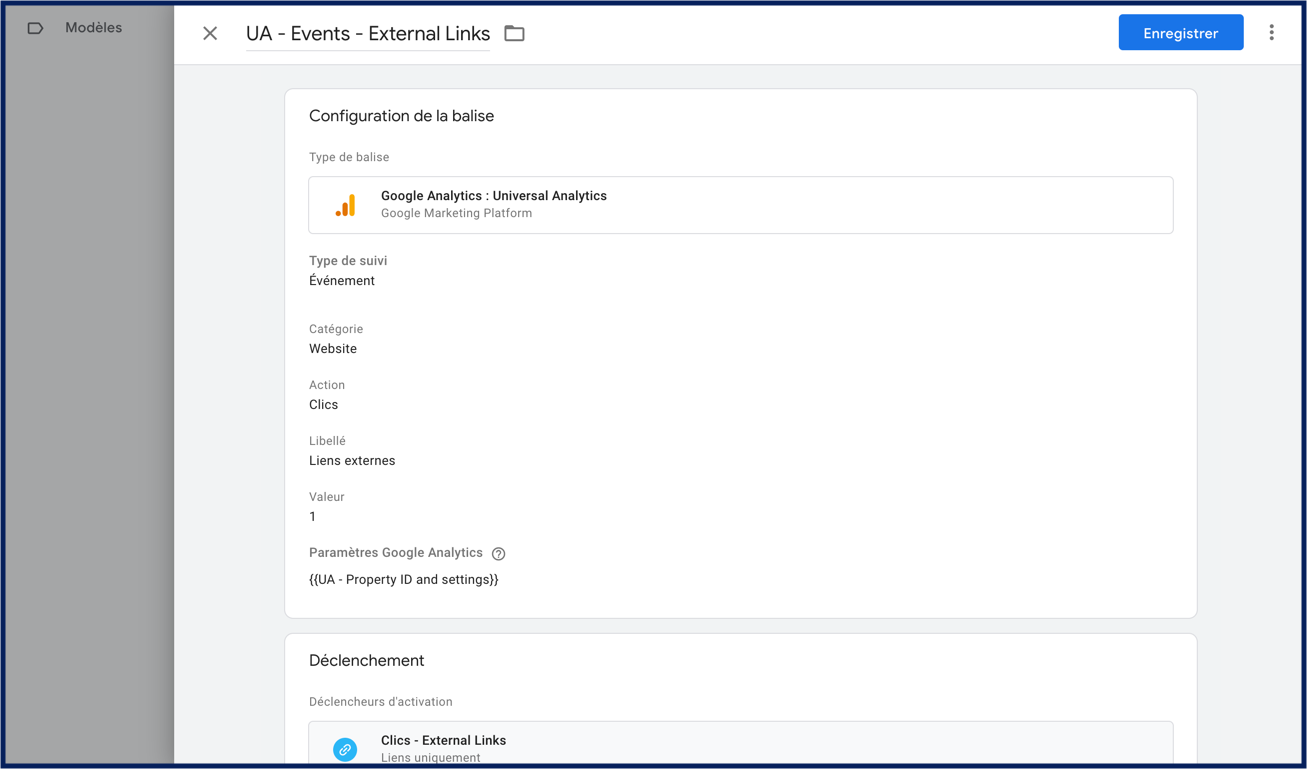Viewport: 1307px width, 769px height.
Task: Edit the tag name UA - Events - External Links
Action: click(368, 34)
